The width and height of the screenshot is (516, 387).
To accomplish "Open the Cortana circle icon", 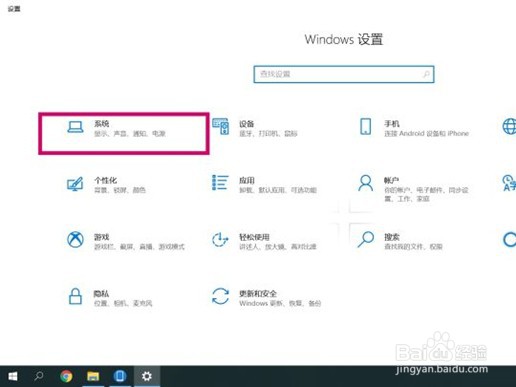I will pyautogui.click(x=509, y=240).
